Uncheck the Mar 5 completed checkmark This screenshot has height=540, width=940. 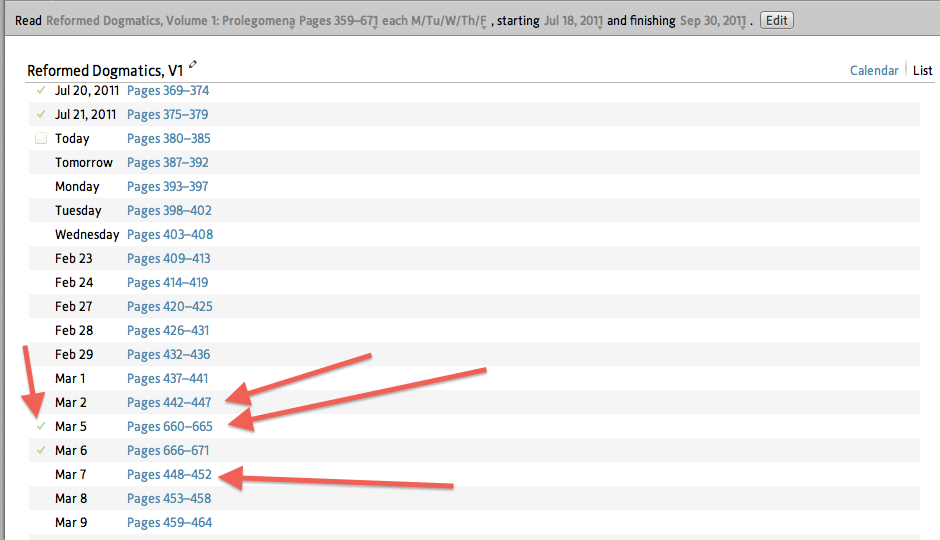41,426
